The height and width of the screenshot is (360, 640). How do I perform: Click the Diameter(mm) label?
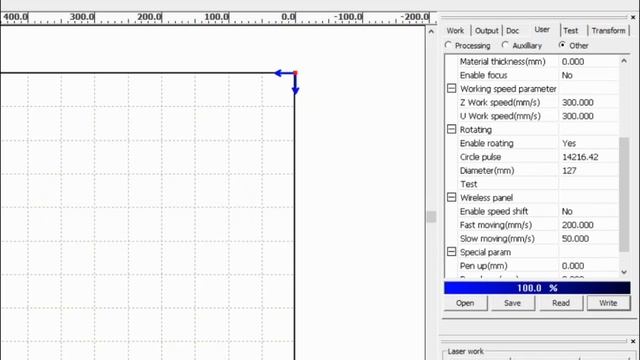click(x=487, y=171)
